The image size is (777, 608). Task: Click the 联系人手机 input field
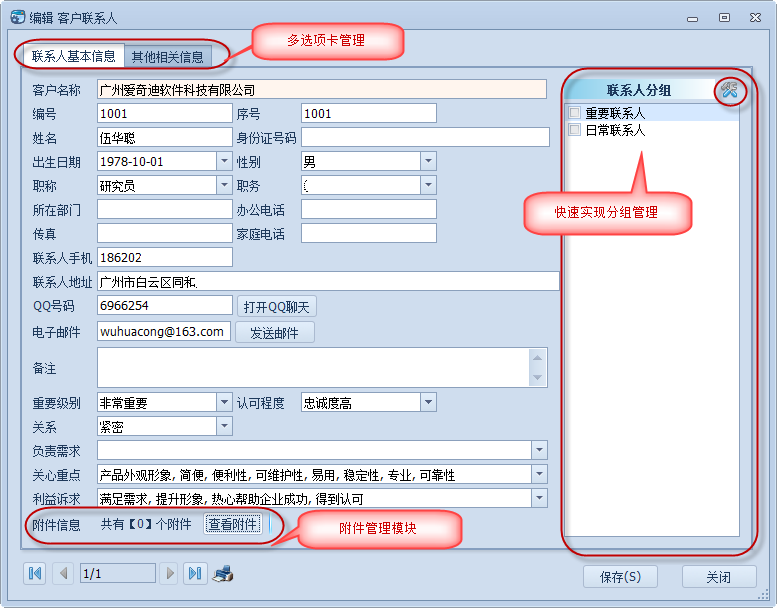coord(165,258)
